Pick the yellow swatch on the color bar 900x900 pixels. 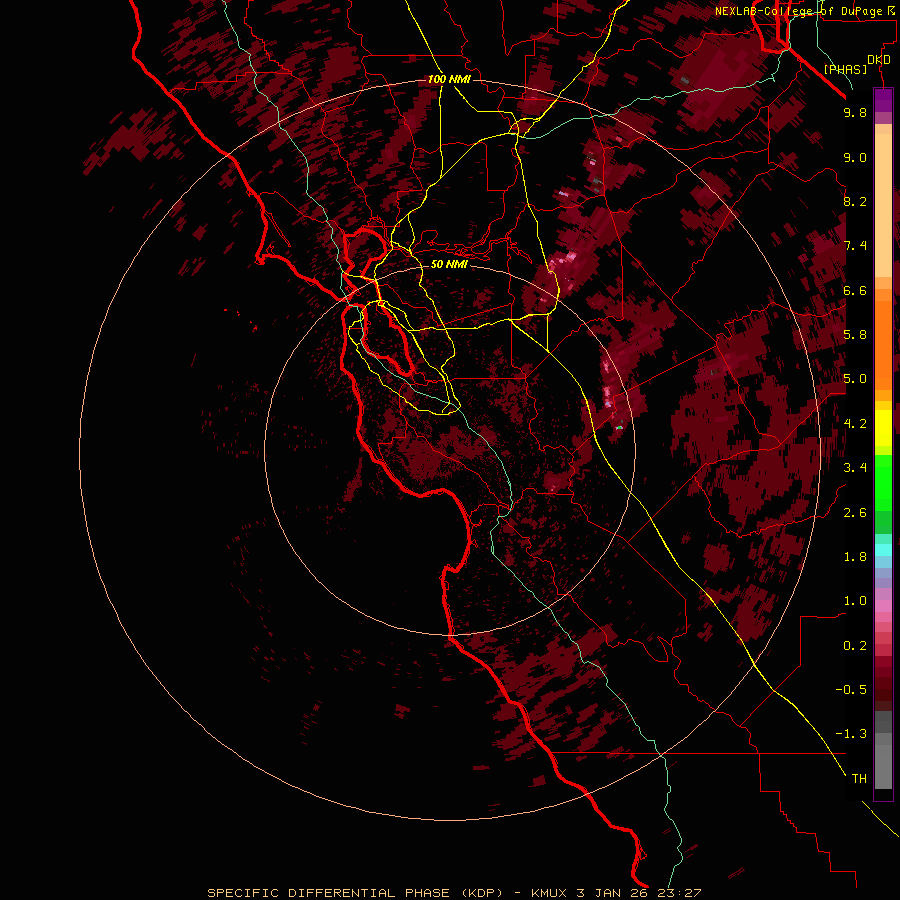coord(883,428)
